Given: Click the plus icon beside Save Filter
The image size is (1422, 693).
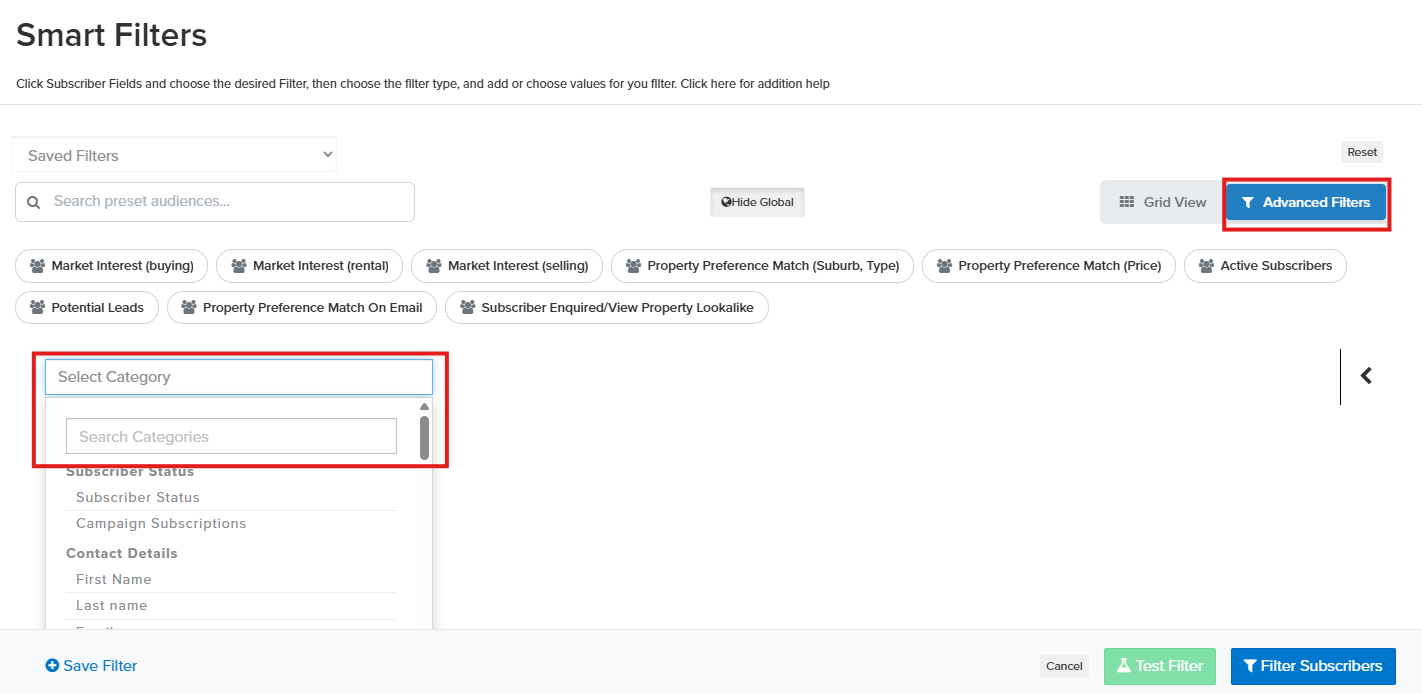Looking at the screenshot, I should tap(52, 666).
